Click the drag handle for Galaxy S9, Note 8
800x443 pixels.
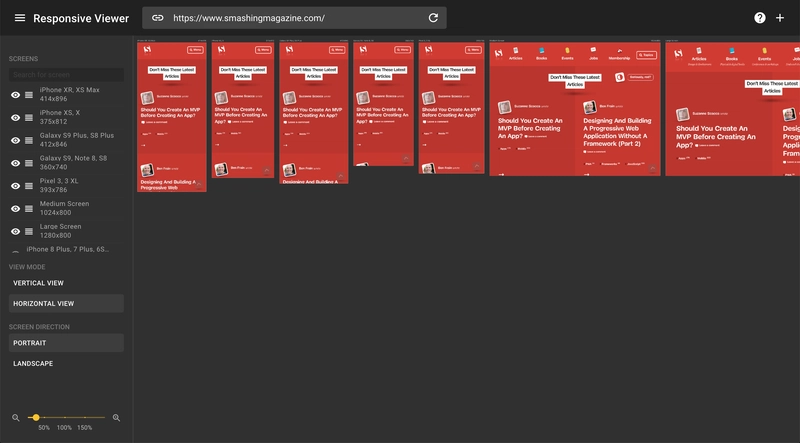[x=29, y=163]
